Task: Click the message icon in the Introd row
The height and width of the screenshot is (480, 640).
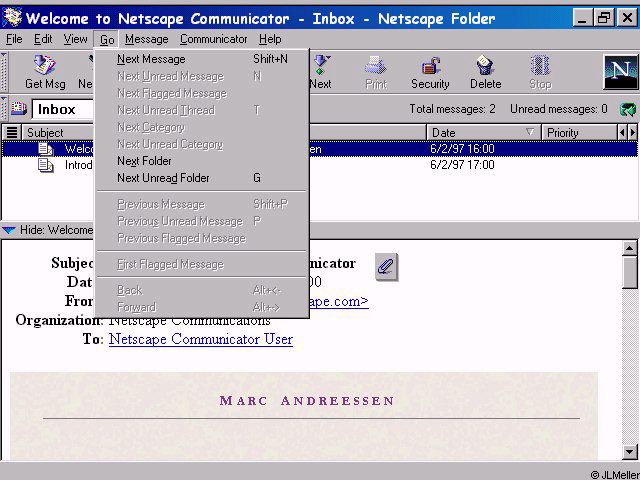Action: (x=46, y=165)
